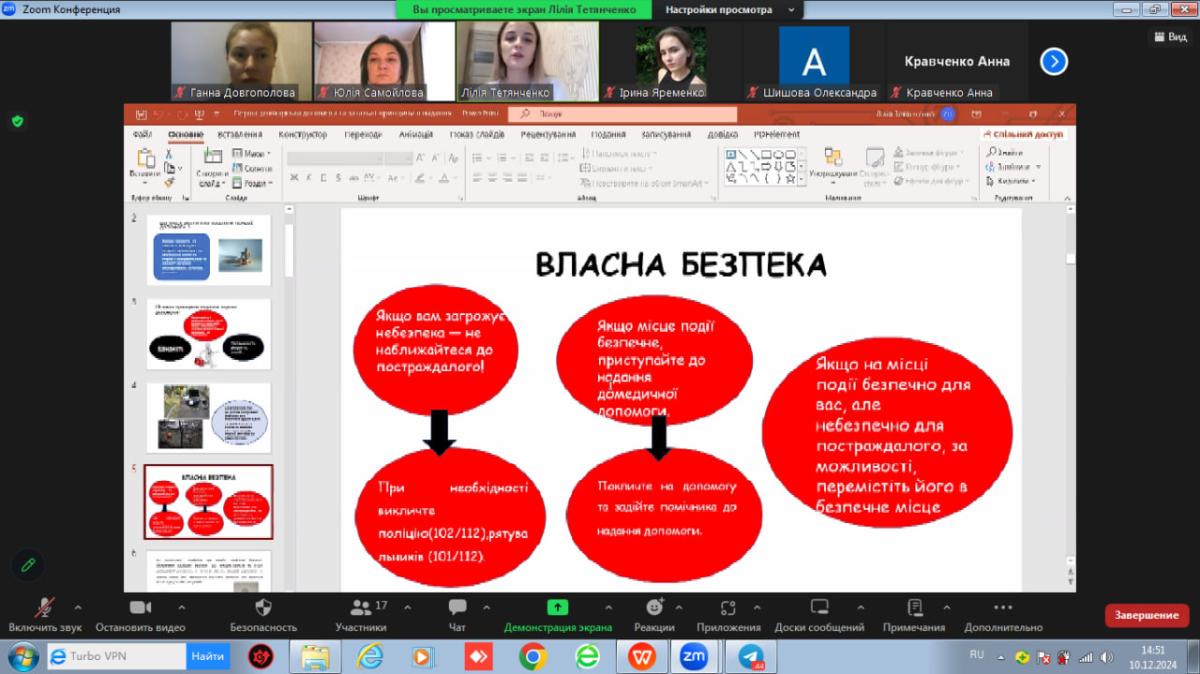Image resolution: width=1200 pixels, height=674 pixels.
Task: Expand the video options arrow beside camera
Action: pyautogui.click(x=181, y=607)
